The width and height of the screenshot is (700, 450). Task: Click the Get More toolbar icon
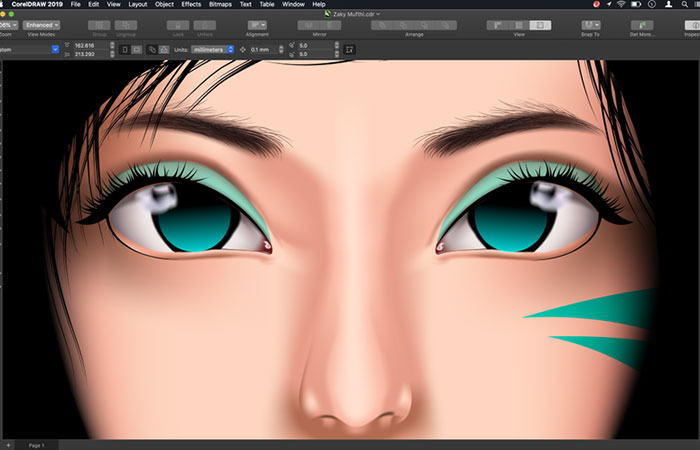[x=640, y=24]
